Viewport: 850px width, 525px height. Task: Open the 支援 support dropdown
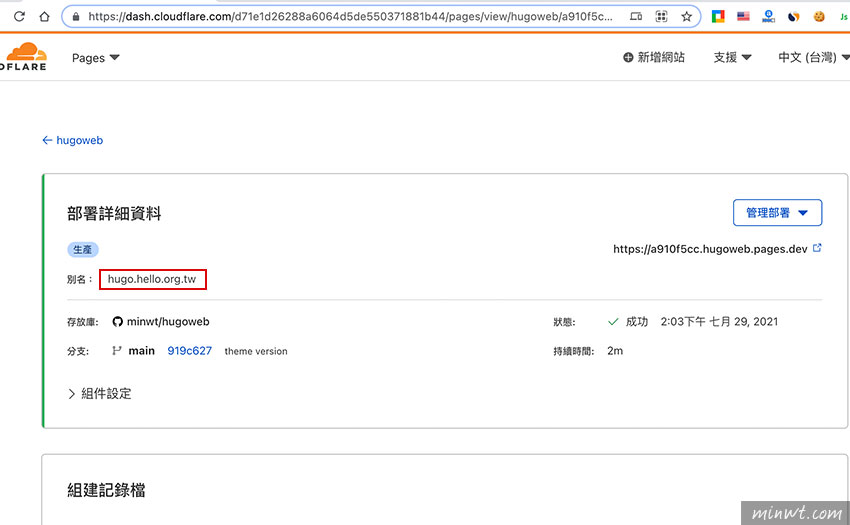click(732, 57)
